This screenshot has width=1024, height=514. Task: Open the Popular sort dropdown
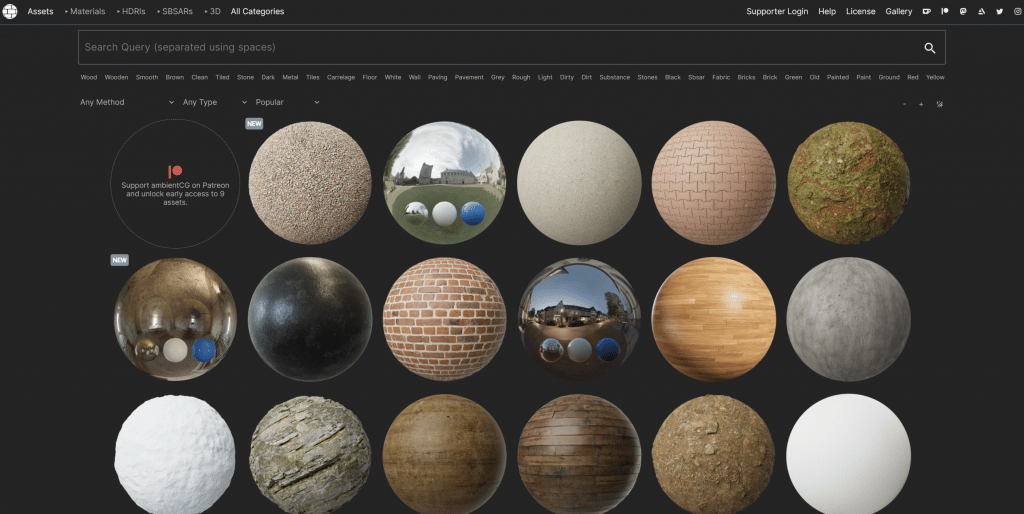point(287,102)
